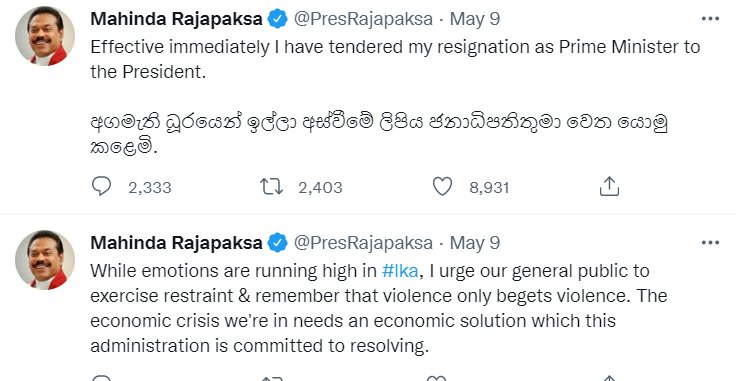736x381 pixels.
Task: Click verified badge on first tweet
Action: point(277,19)
